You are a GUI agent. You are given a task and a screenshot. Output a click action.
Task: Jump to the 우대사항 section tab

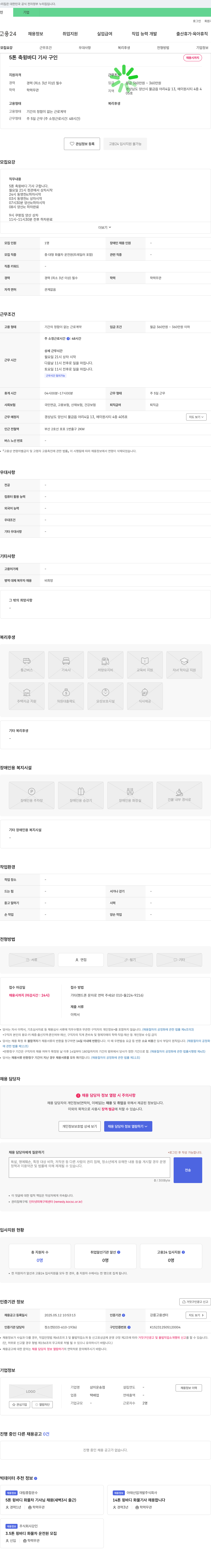pos(85,47)
